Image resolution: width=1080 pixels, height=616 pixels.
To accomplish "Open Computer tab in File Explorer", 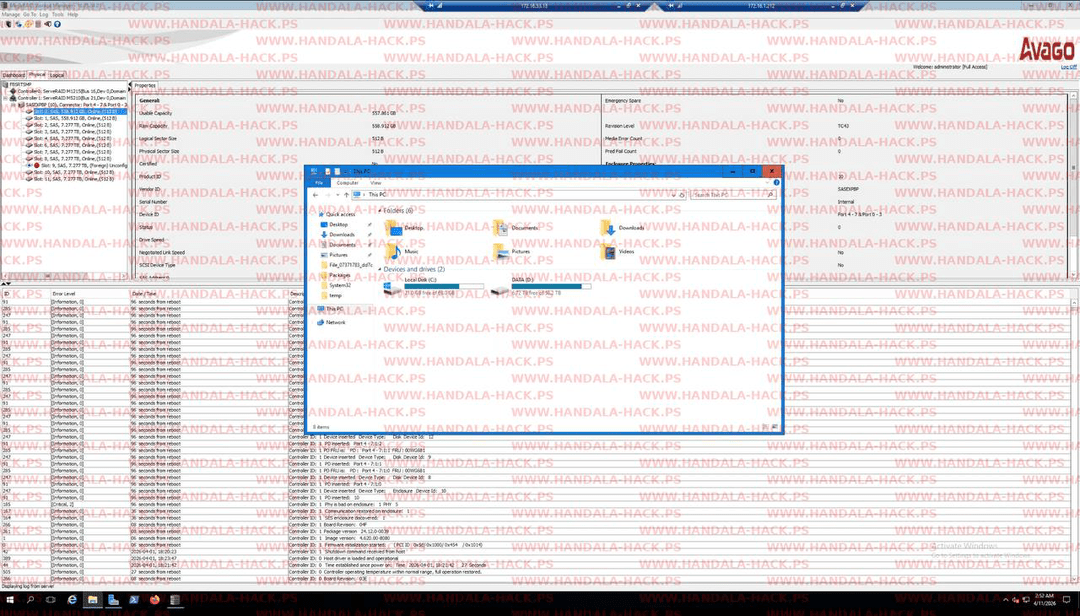I will (x=347, y=183).
